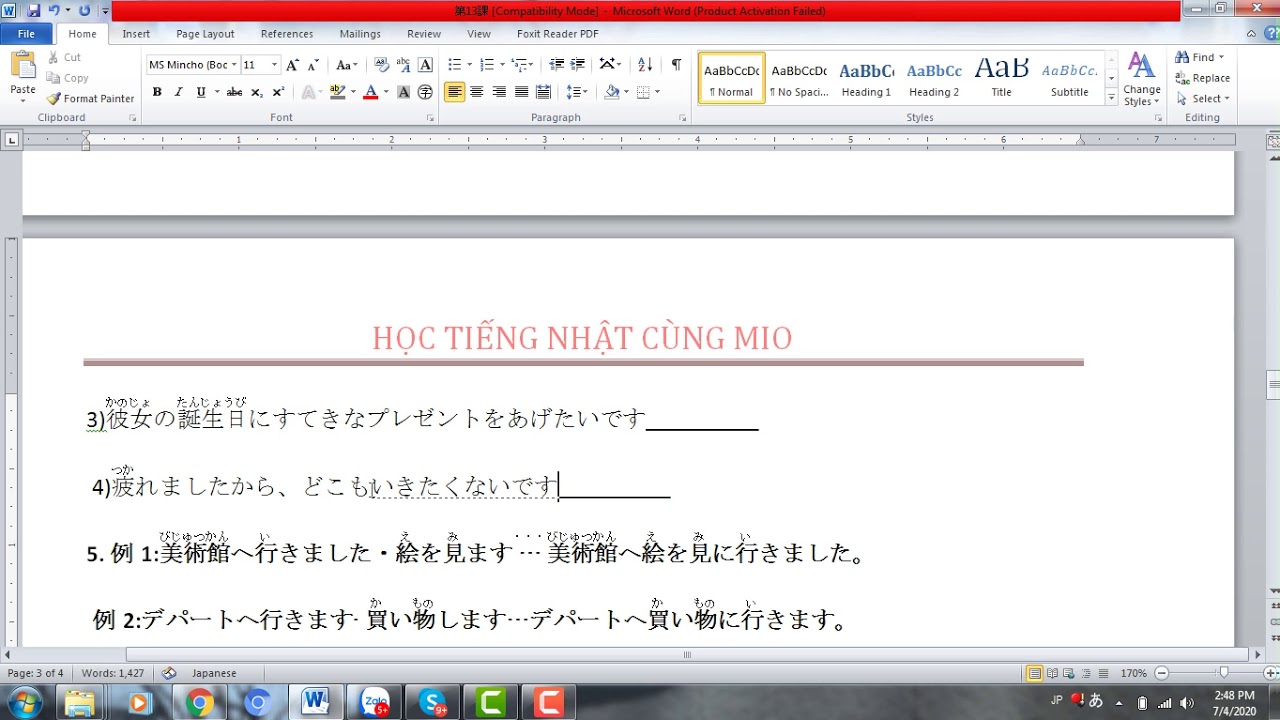Expand the Styles gallery More arrow
The image size is (1280, 720).
(1111, 98)
